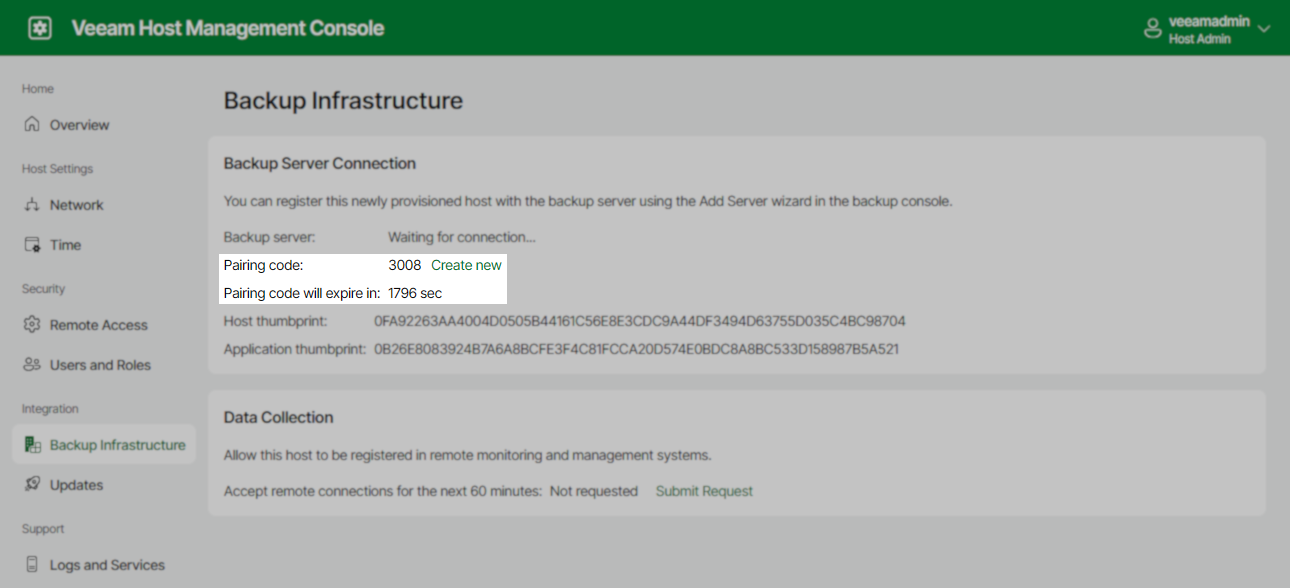This screenshot has height=588, width=1290.
Task: Click Create new to generate a pairing code
Action: [466, 265]
